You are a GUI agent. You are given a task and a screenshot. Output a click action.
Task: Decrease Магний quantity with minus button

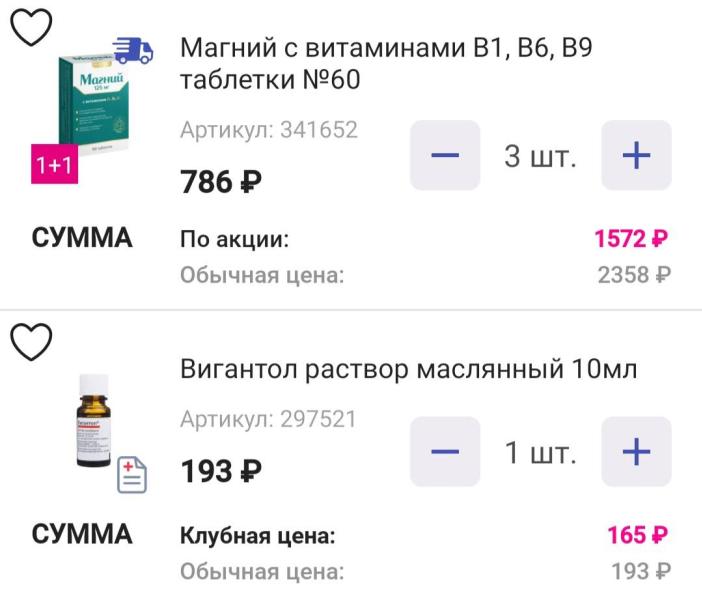click(x=445, y=155)
